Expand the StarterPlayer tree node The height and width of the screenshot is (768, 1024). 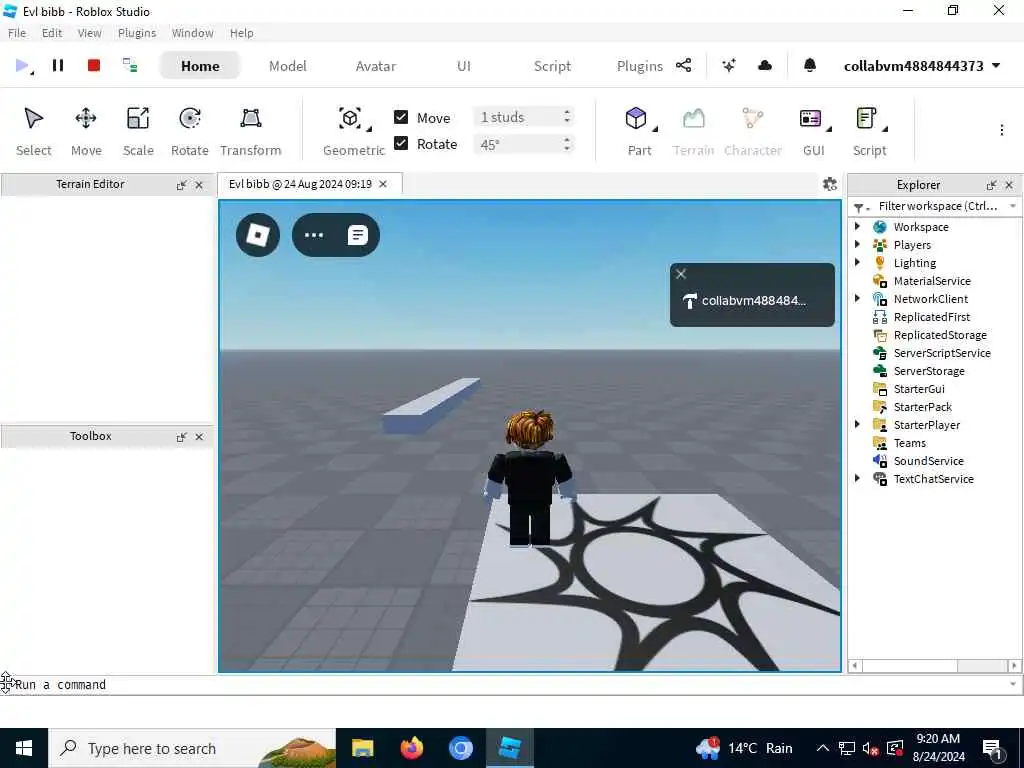857,424
